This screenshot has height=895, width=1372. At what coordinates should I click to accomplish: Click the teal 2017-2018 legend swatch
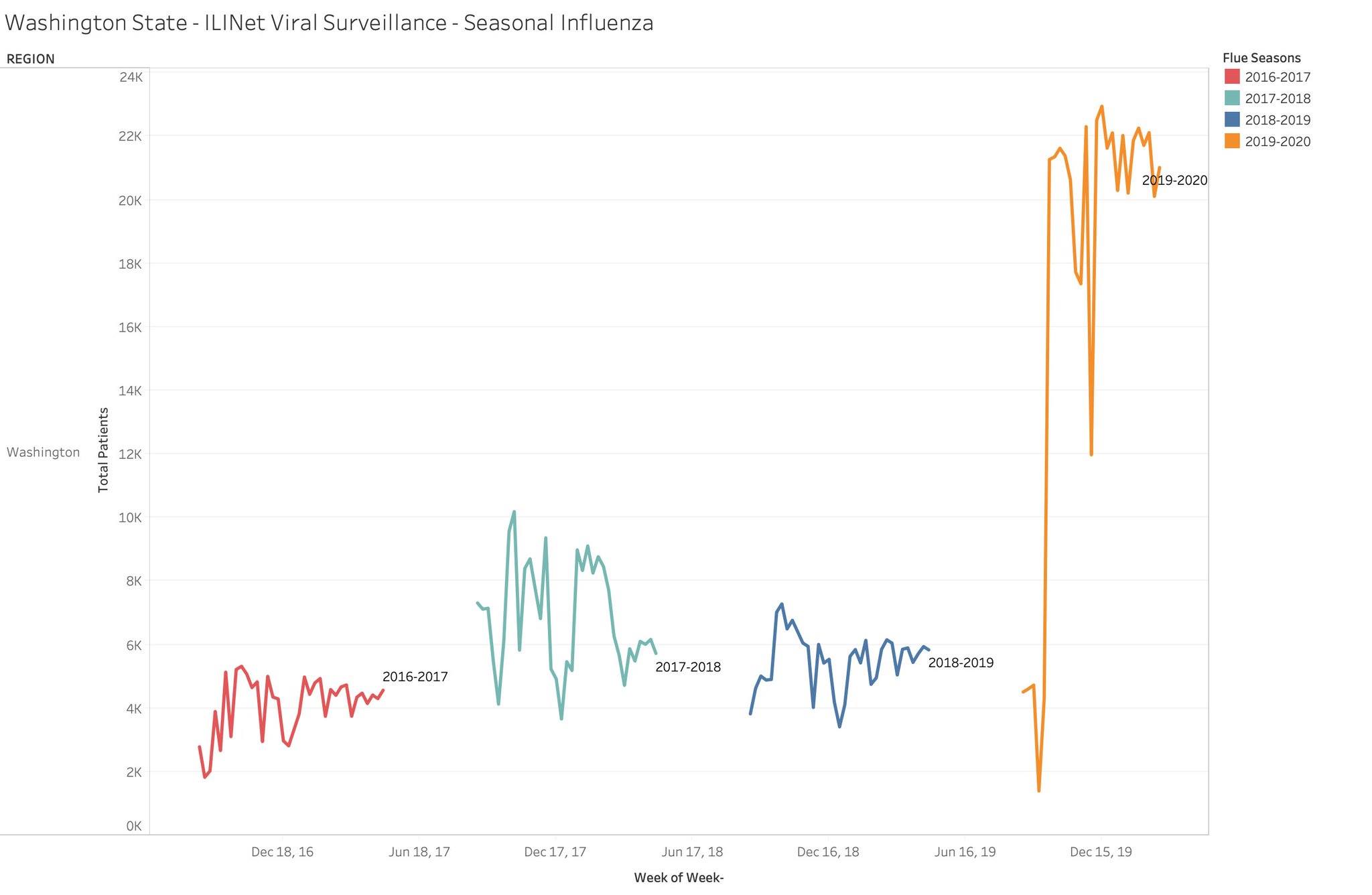point(1232,98)
